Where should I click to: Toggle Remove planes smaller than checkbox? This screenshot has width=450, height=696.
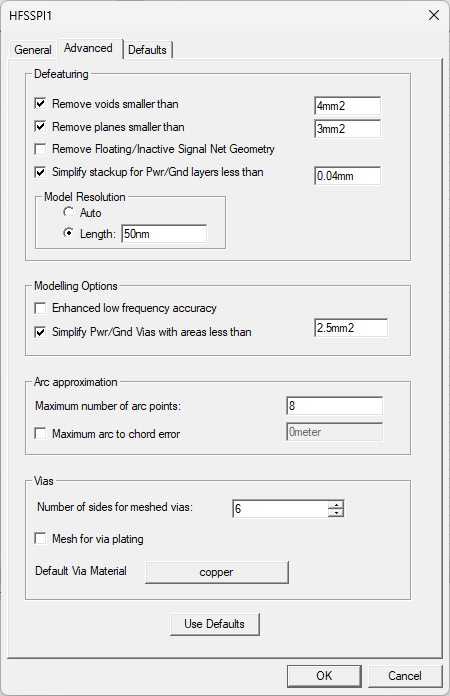40,127
